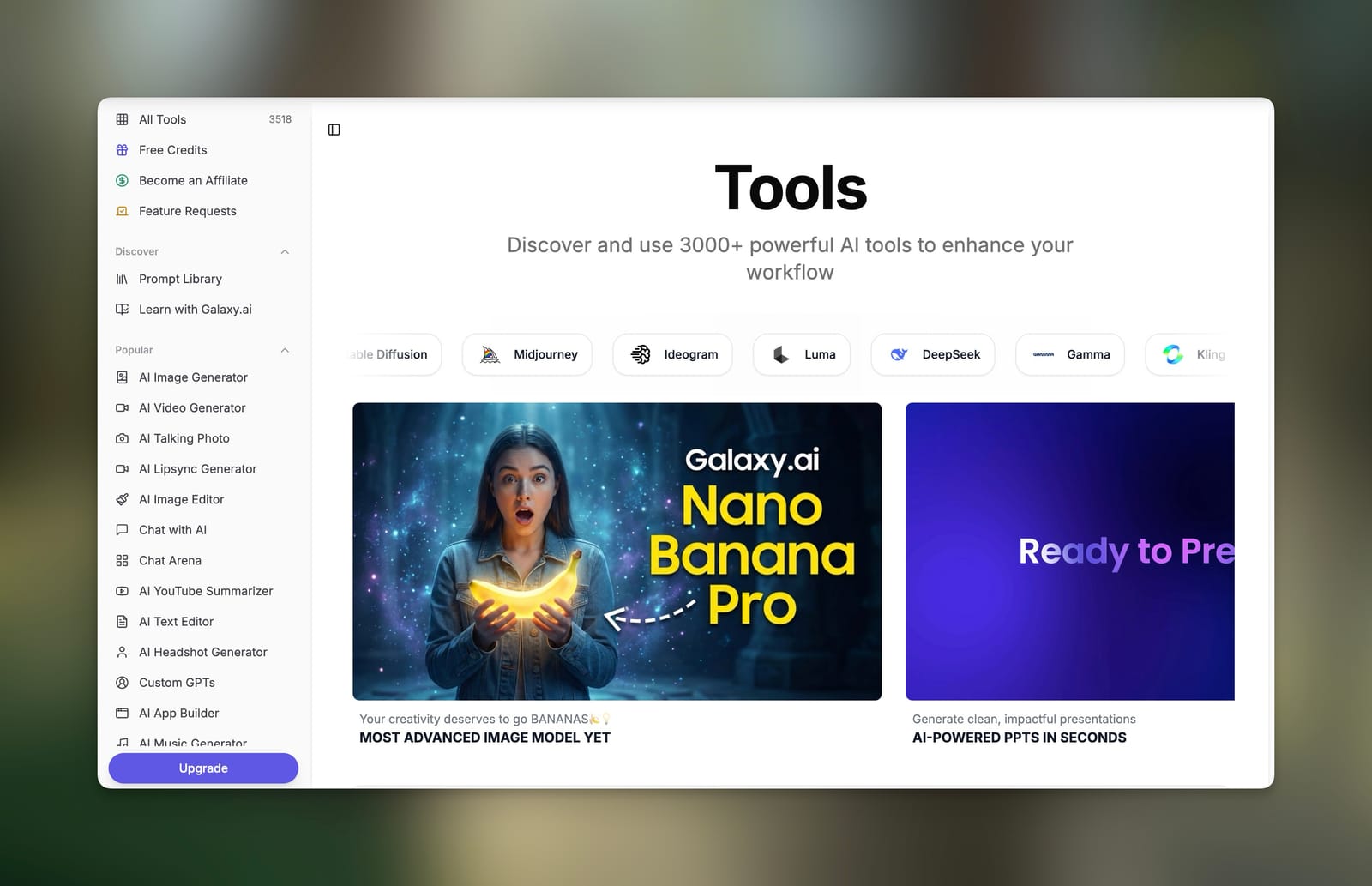Screen dimensions: 1372x886
Task: Click the Upgrade button
Action: click(202, 768)
